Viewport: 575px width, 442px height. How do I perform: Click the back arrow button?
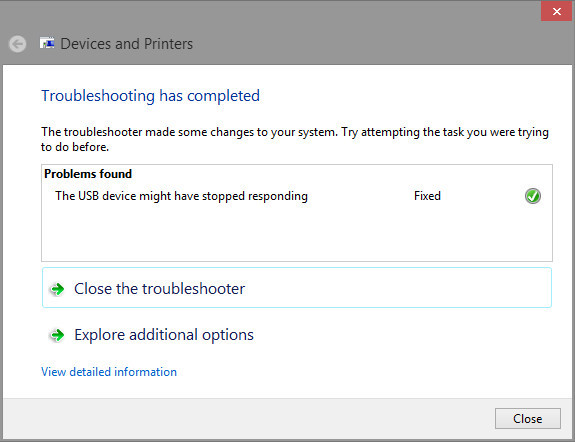click(x=17, y=44)
